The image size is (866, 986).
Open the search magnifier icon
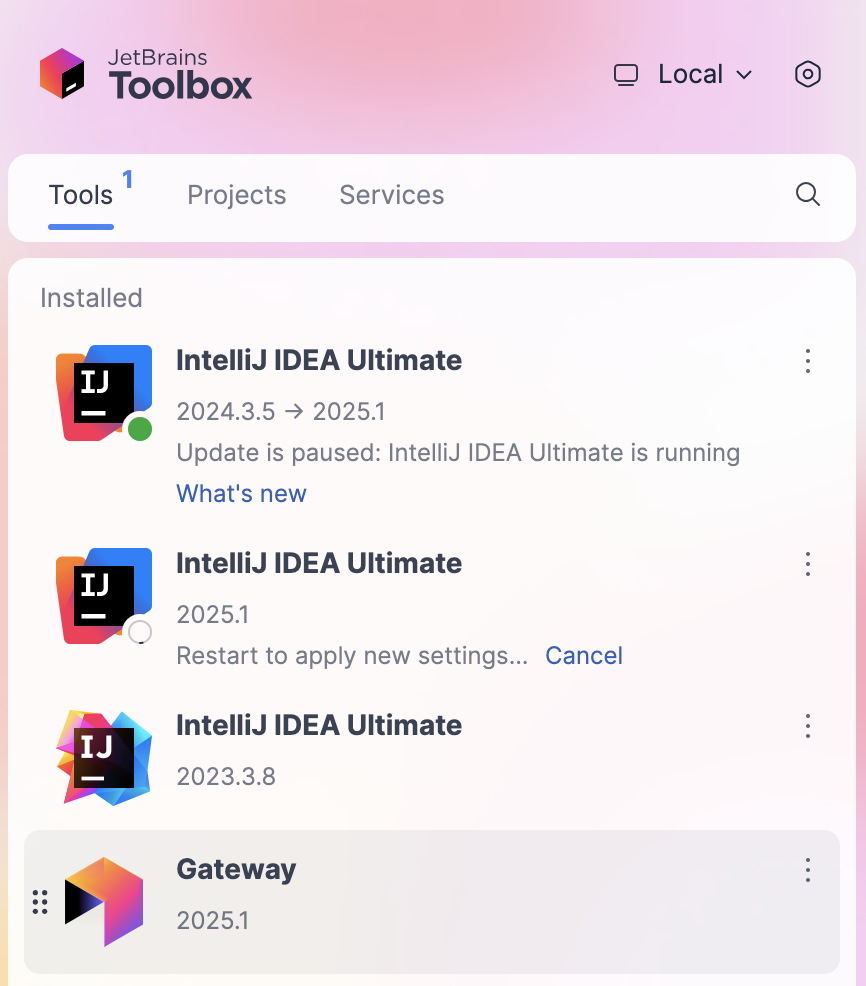point(807,195)
